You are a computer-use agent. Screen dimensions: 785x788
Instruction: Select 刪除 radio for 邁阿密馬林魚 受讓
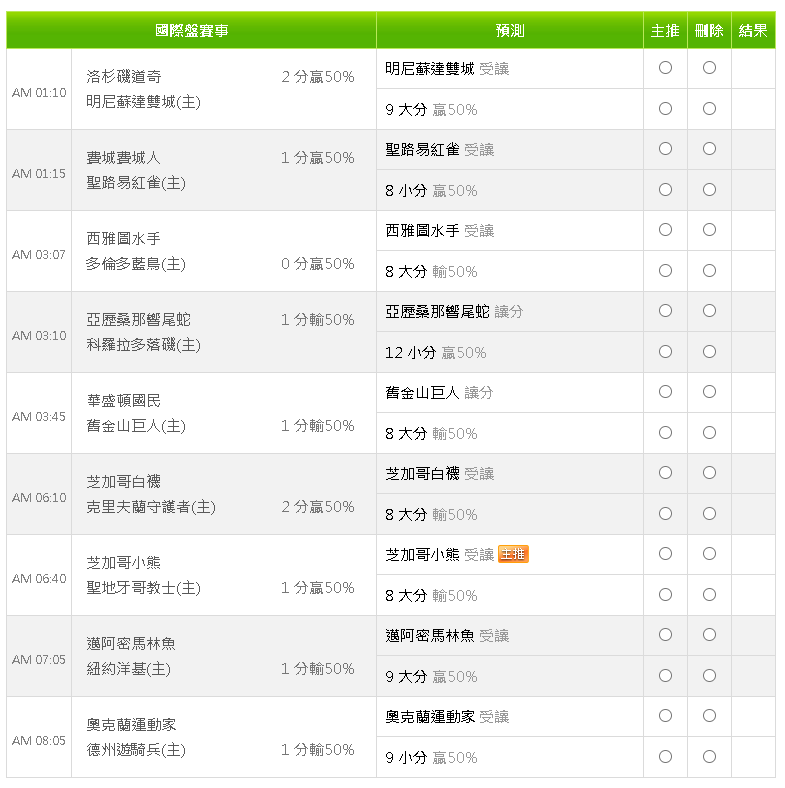pos(709,635)
